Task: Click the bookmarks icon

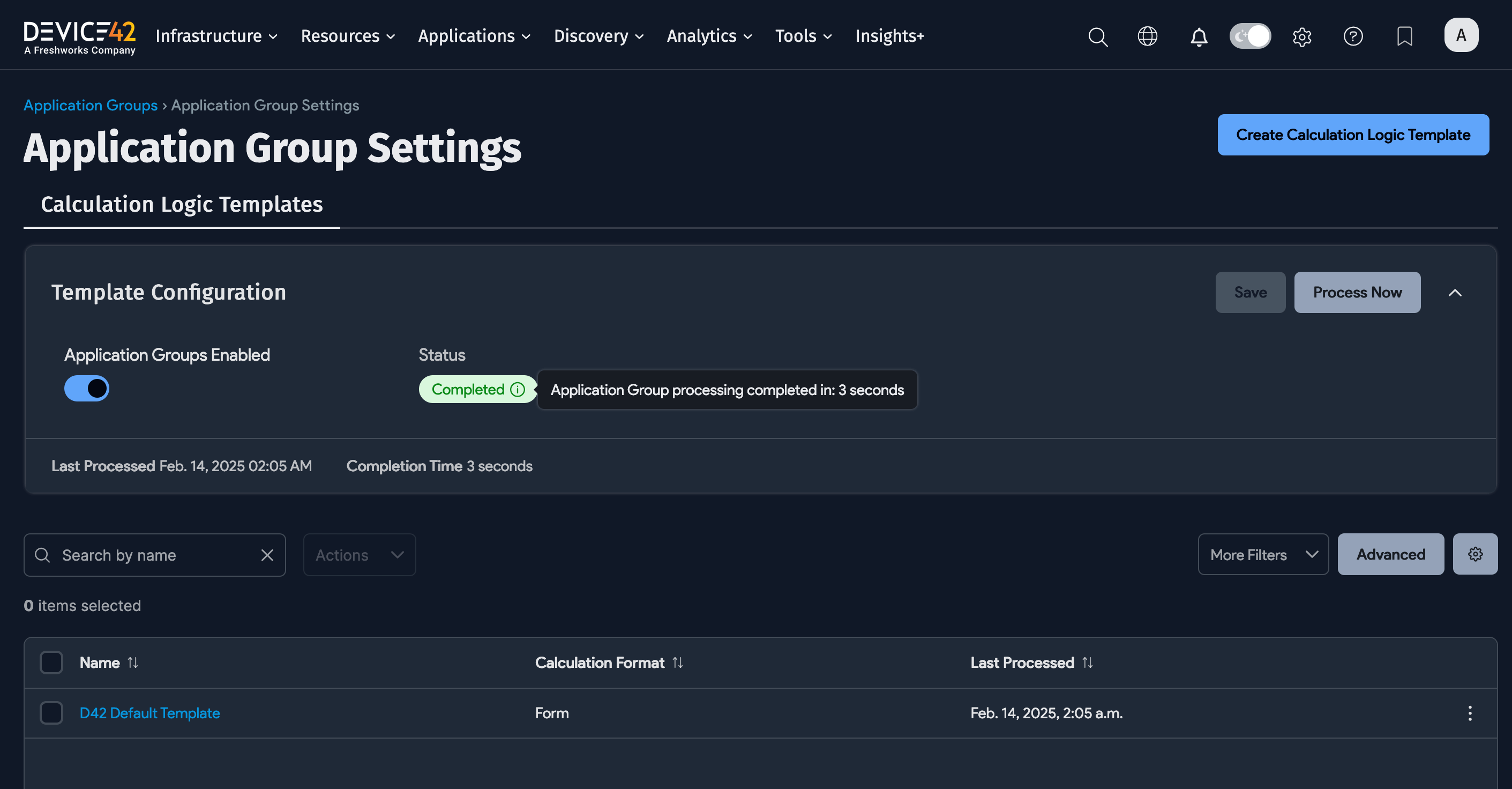Action: coord(1404,36)
